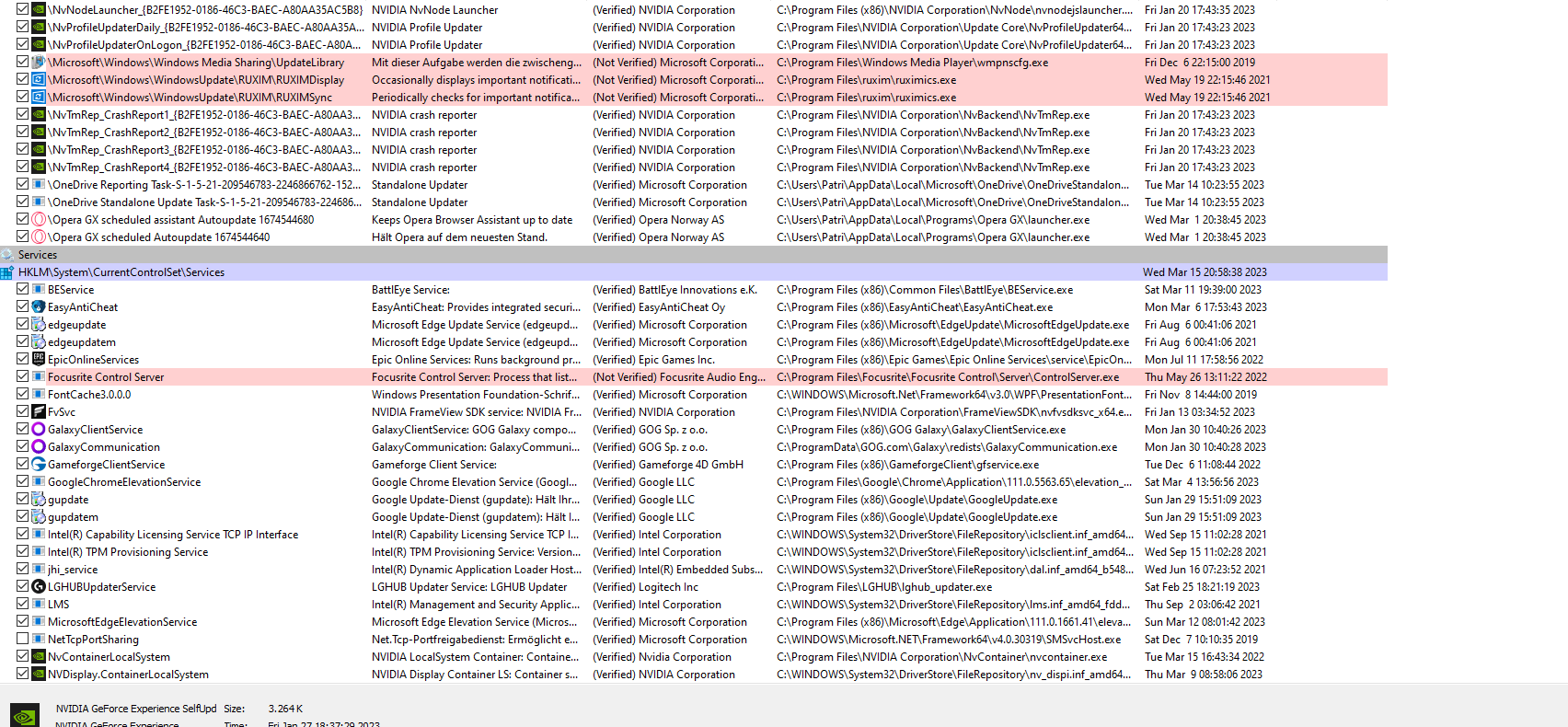Click '(Verified) BattlEye Innovations e.K.' publisher
The image size is (1568, 727).
(674, 290)
